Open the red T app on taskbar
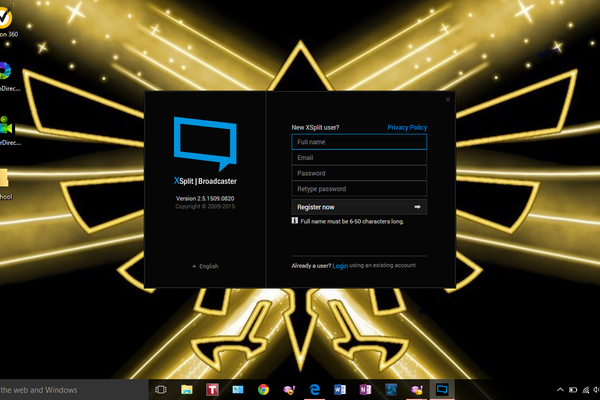Viewport: 600px width, 400px height. tap(212, 390)
